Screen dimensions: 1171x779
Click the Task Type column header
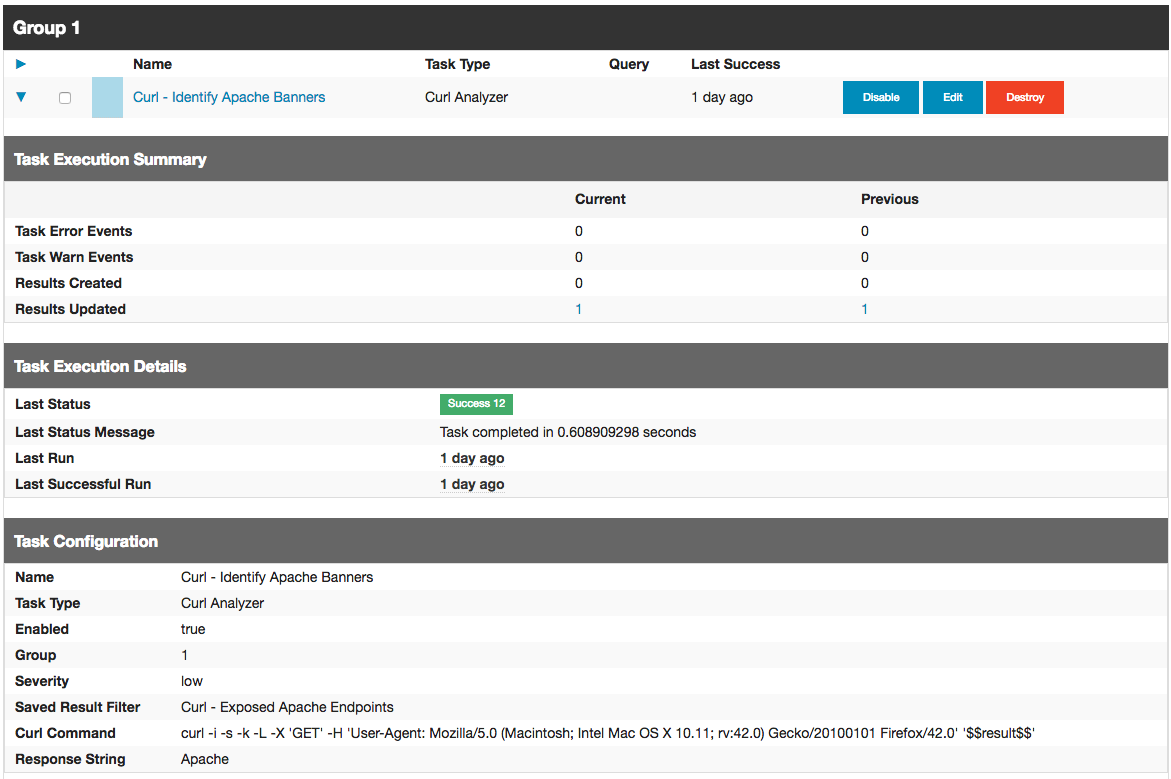pyautogui.click(x=458, y=64)
